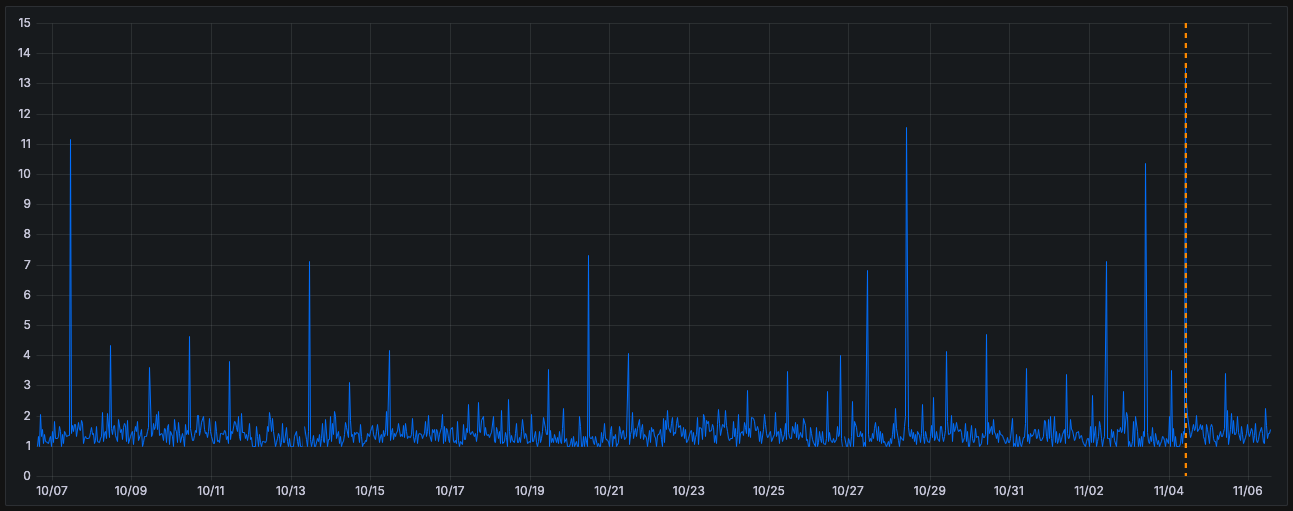This screenshot has height=511, width=1293.
Task: Click the 11/04 x-axis date label
Action: point(1169,491)
